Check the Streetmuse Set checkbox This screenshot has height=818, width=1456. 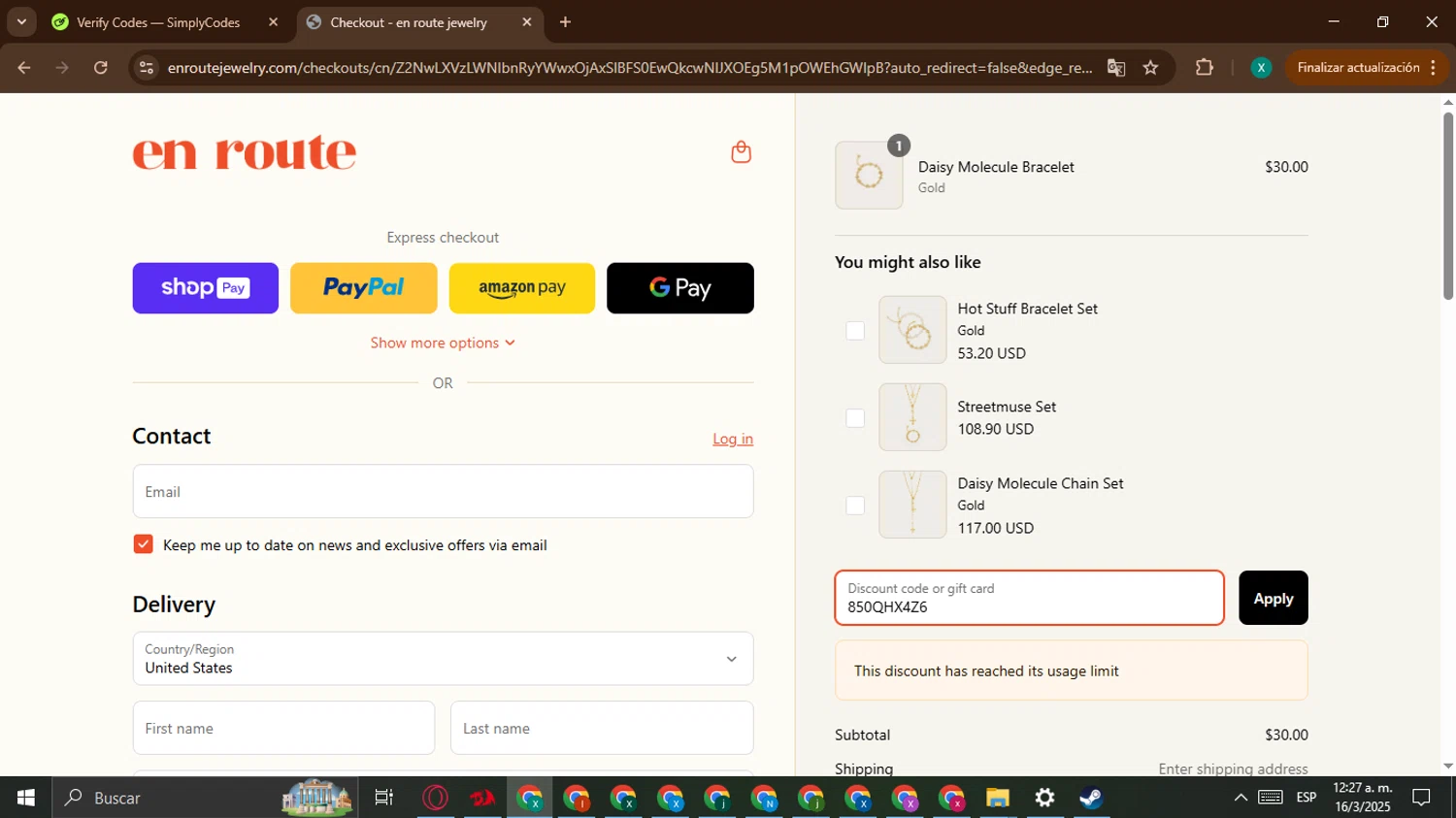(x=855, y=418)
